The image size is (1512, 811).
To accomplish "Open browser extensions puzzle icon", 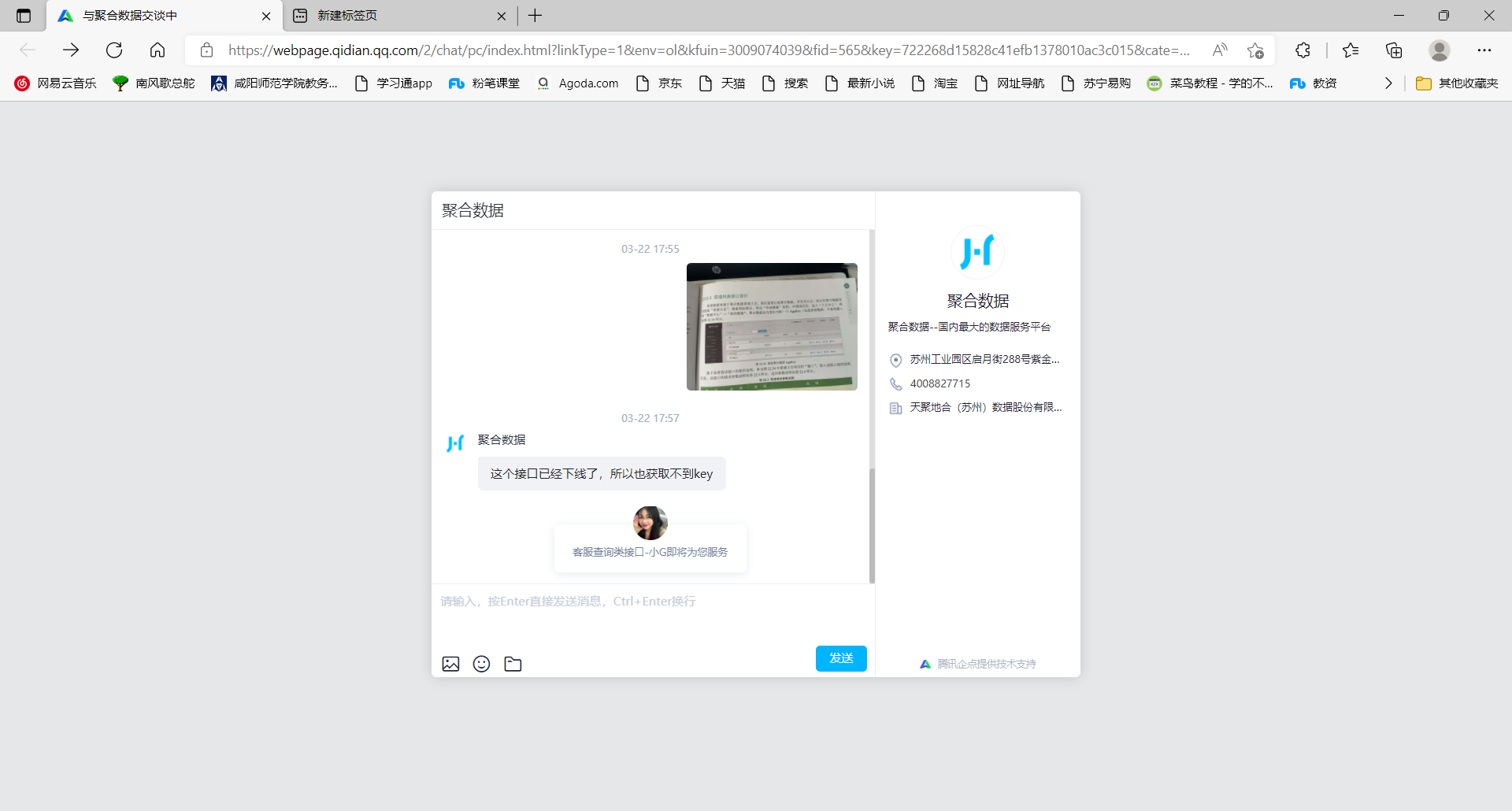I will coord(1303,50).
